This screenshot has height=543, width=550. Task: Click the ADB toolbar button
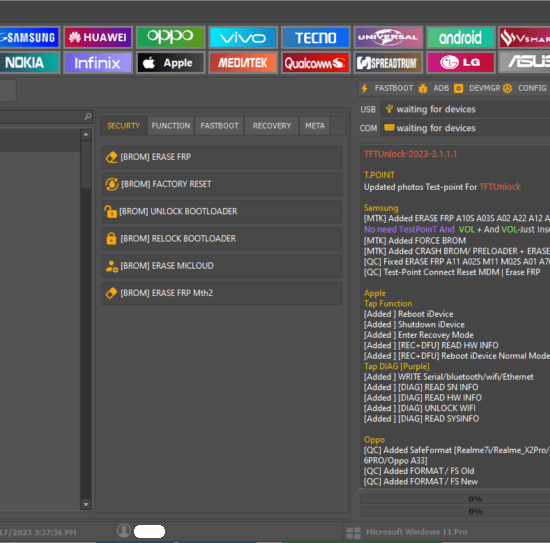coord(434,88)
